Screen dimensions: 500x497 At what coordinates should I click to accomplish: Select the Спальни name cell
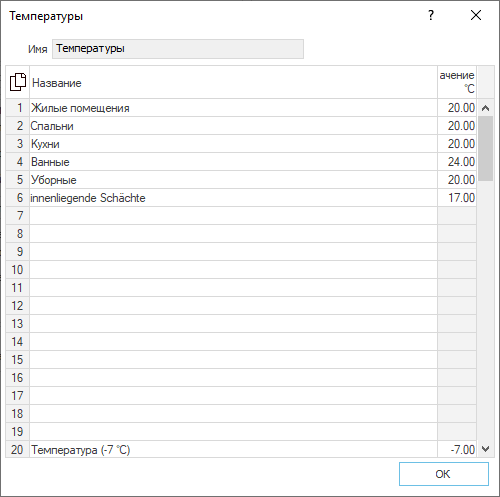pos(233,126)
